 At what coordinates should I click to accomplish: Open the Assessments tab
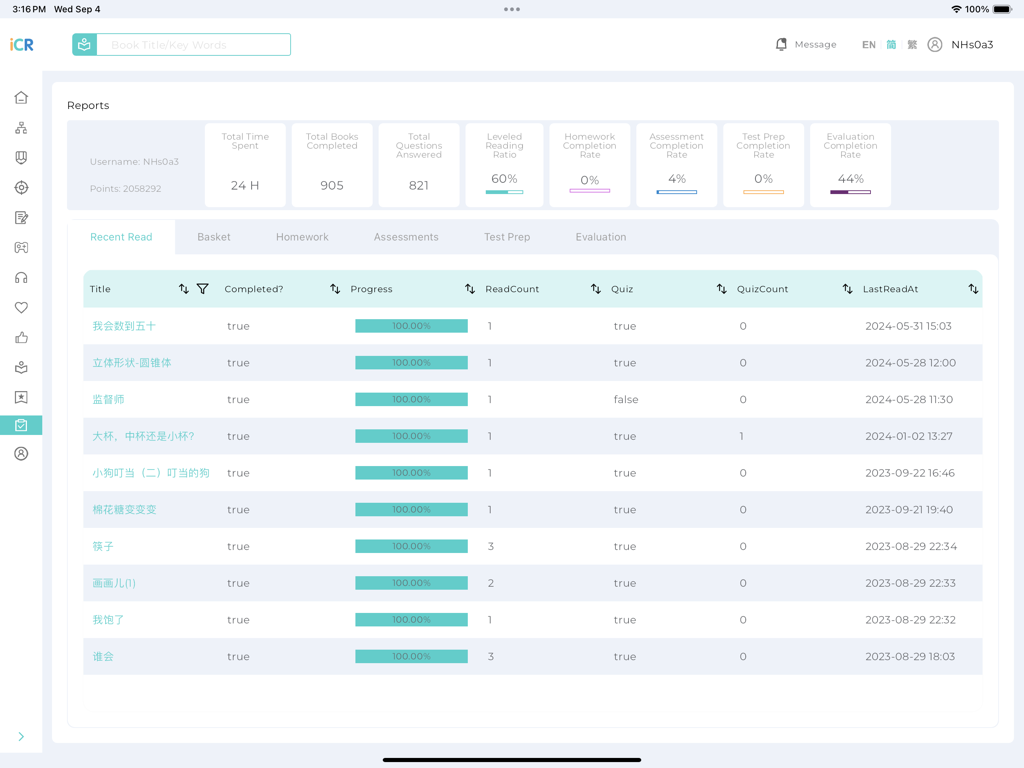[x=406, y=237]
